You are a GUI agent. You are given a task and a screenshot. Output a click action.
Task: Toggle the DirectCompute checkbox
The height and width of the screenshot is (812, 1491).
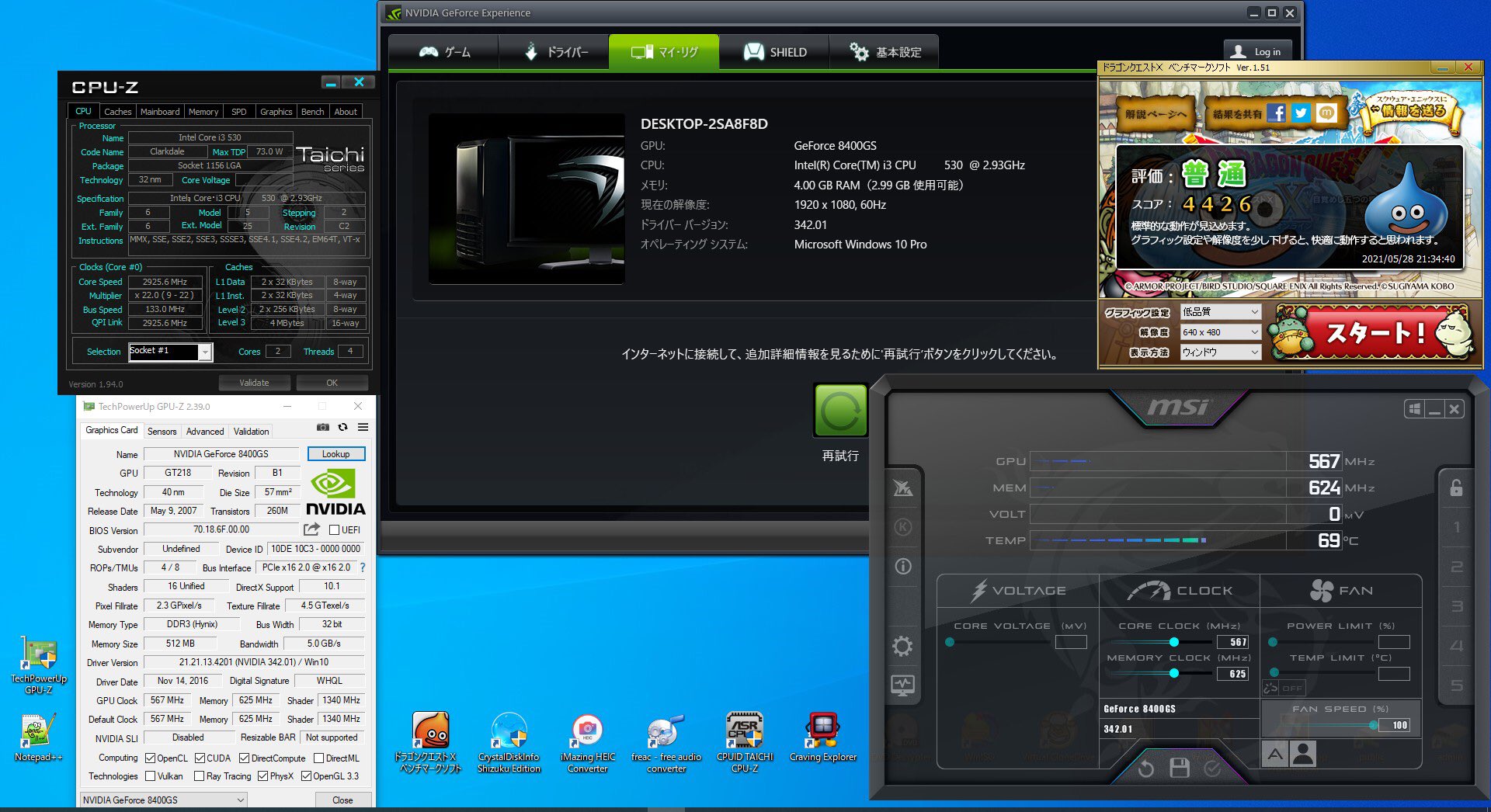[244, 758]
